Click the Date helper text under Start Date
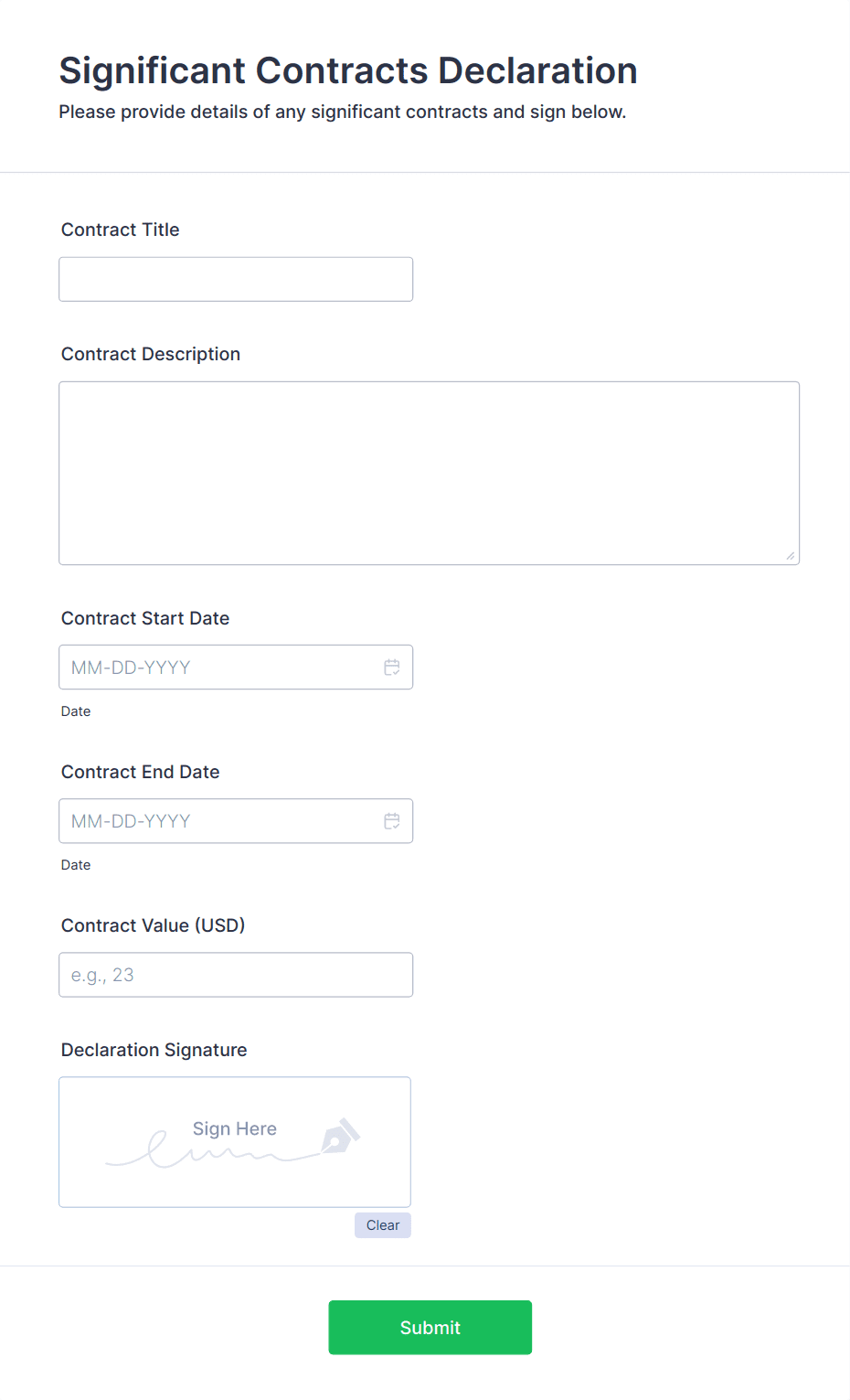This screenshot has width=850, height=1400. pos(76,711)
